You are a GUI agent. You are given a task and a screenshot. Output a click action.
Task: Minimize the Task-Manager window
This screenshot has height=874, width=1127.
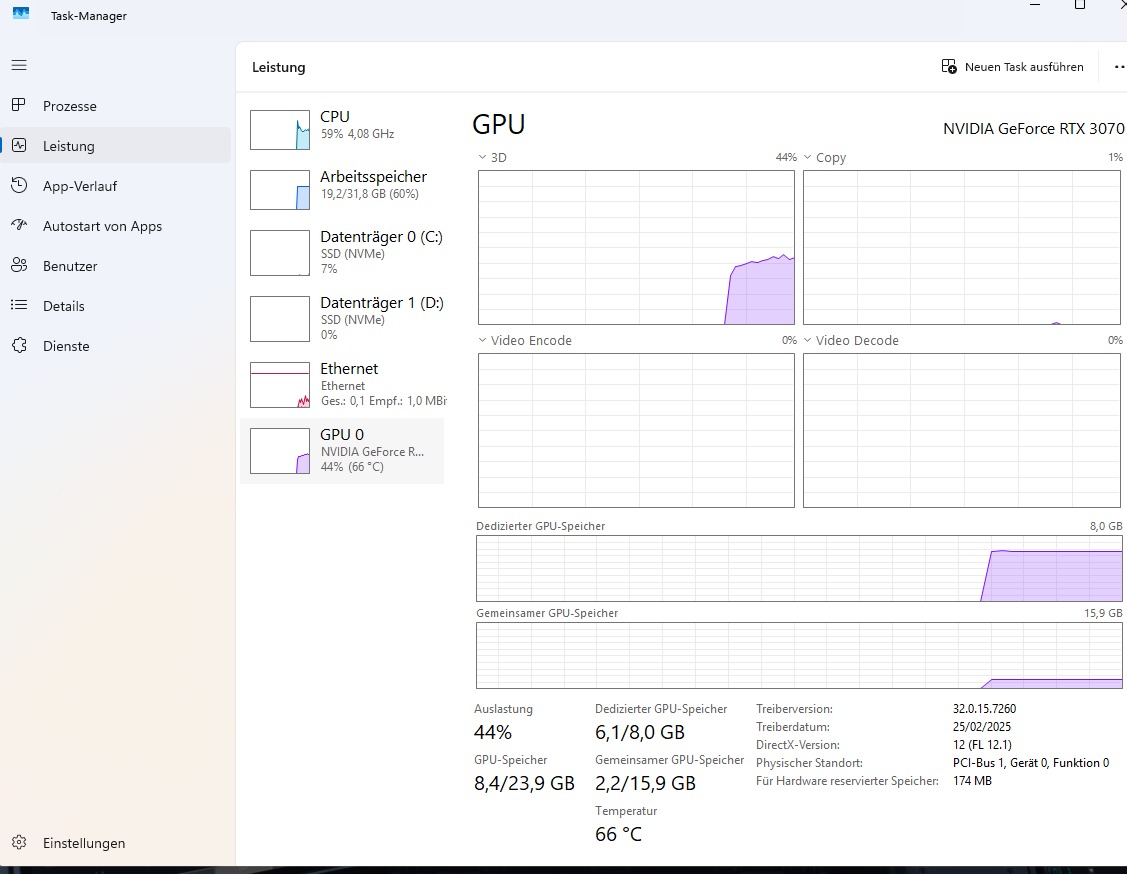pyautogui.click(x=1035, y=5)
